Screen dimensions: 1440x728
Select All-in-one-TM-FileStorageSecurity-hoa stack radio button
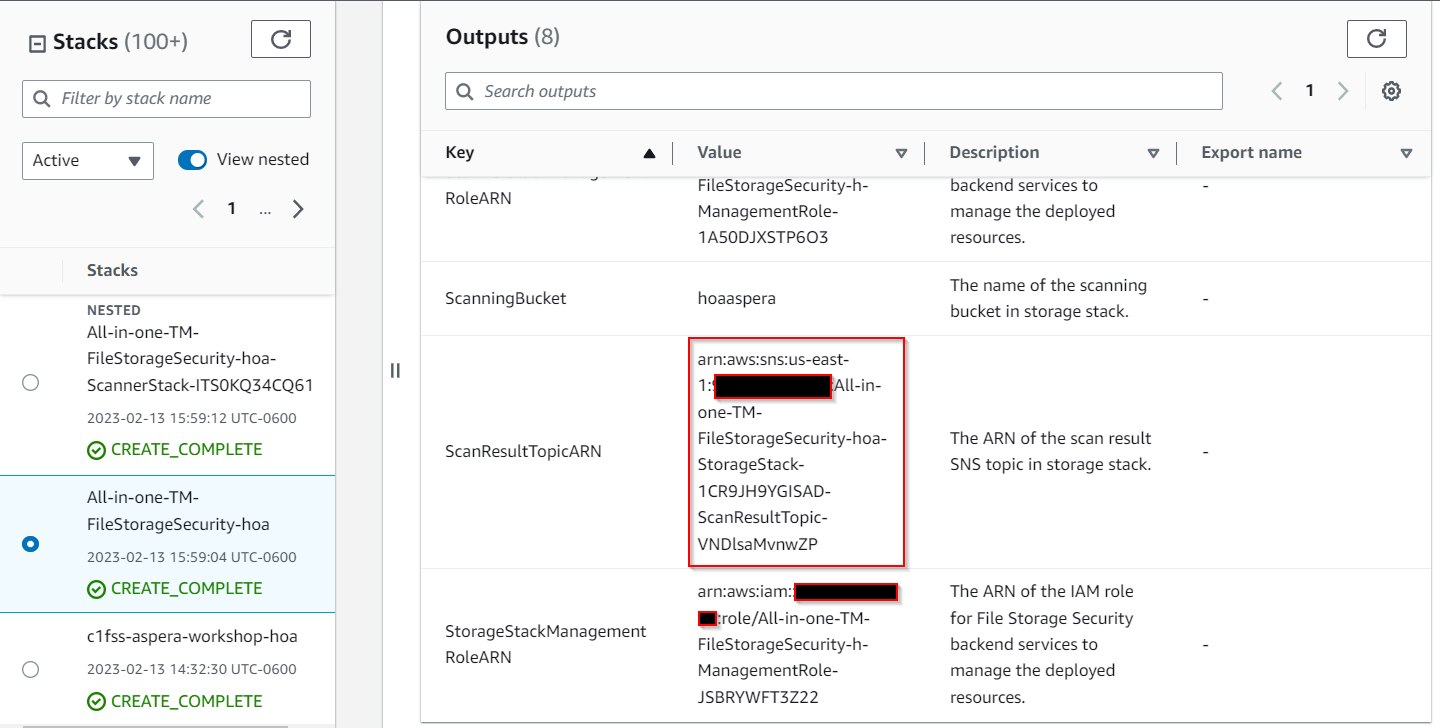30,544
